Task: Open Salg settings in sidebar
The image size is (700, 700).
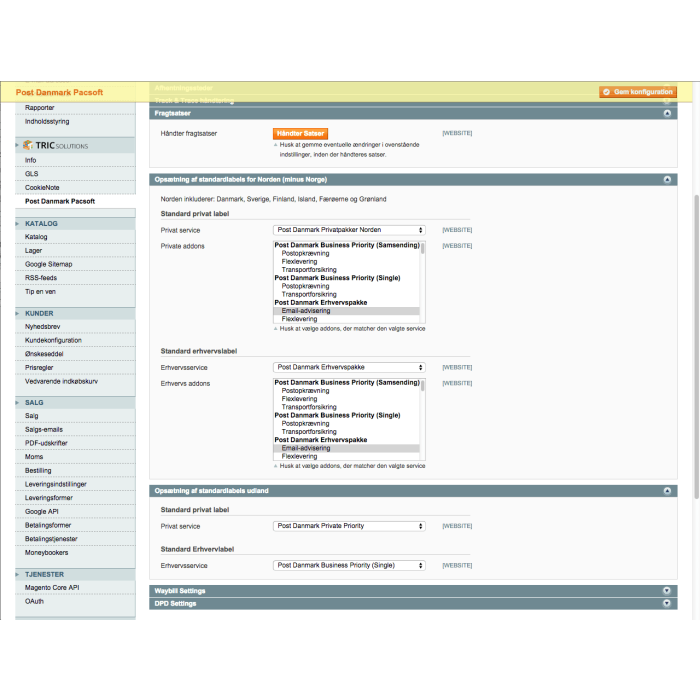Action: click(x=31, y=416)
